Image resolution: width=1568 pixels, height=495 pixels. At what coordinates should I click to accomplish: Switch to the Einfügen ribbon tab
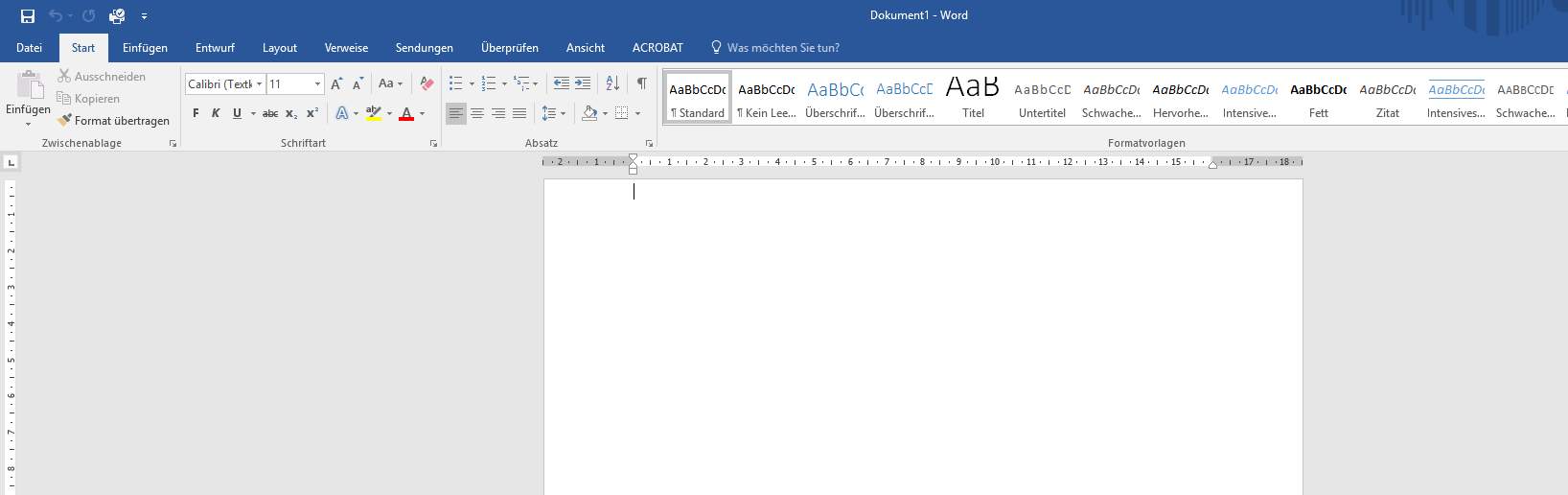(x=145, y=48)
